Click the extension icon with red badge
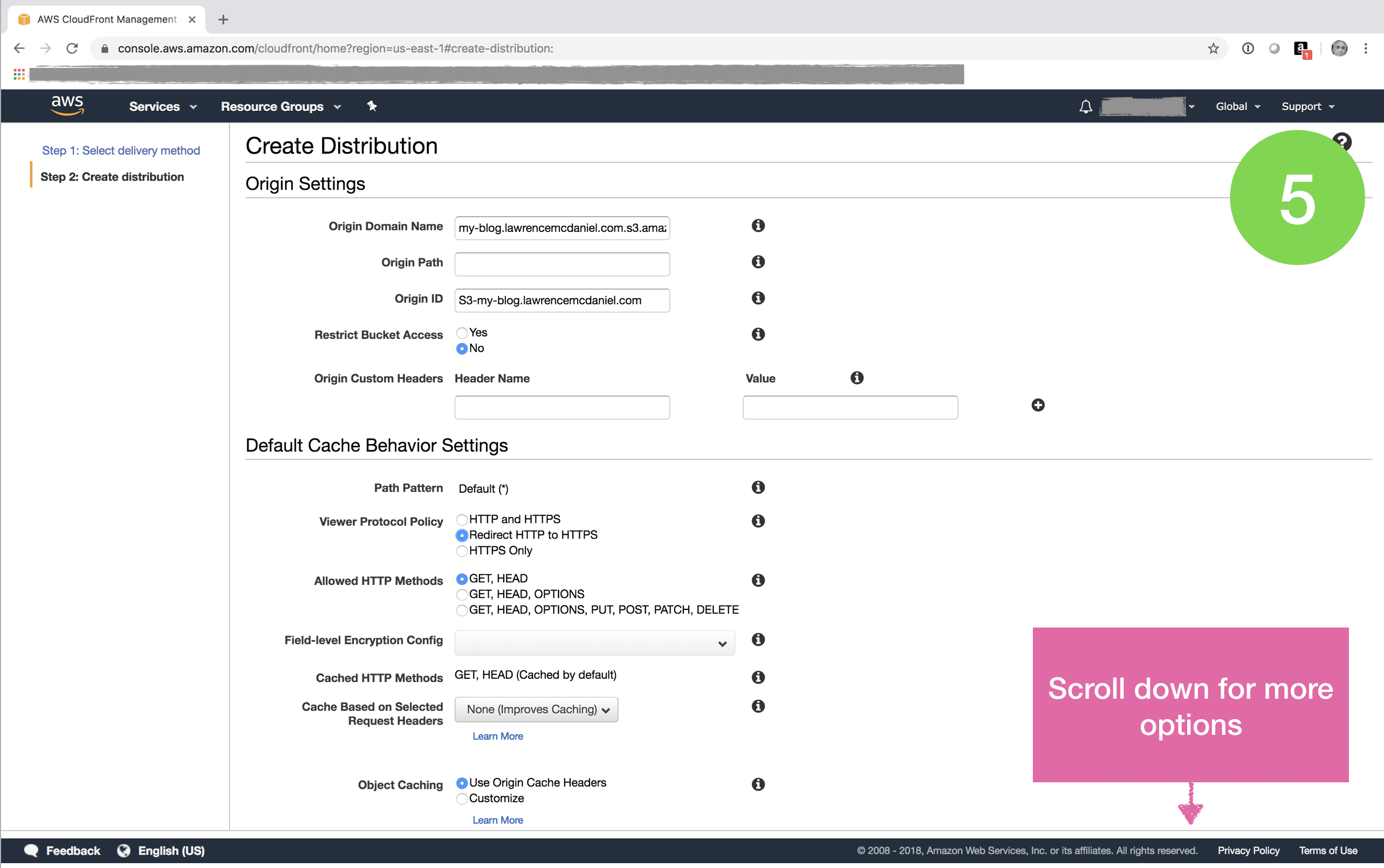Screen dimensions: 1384x868 [1302, 50]
